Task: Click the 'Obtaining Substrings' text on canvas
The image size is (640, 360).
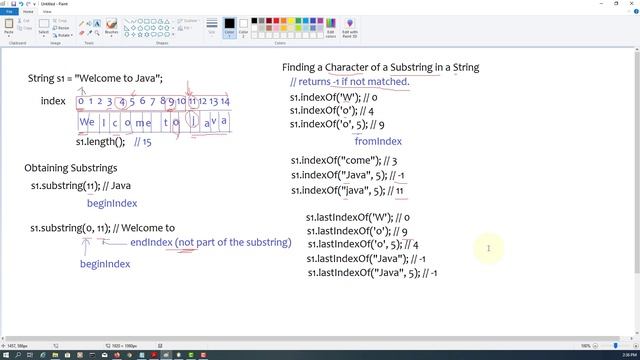Action: [71, 168]
